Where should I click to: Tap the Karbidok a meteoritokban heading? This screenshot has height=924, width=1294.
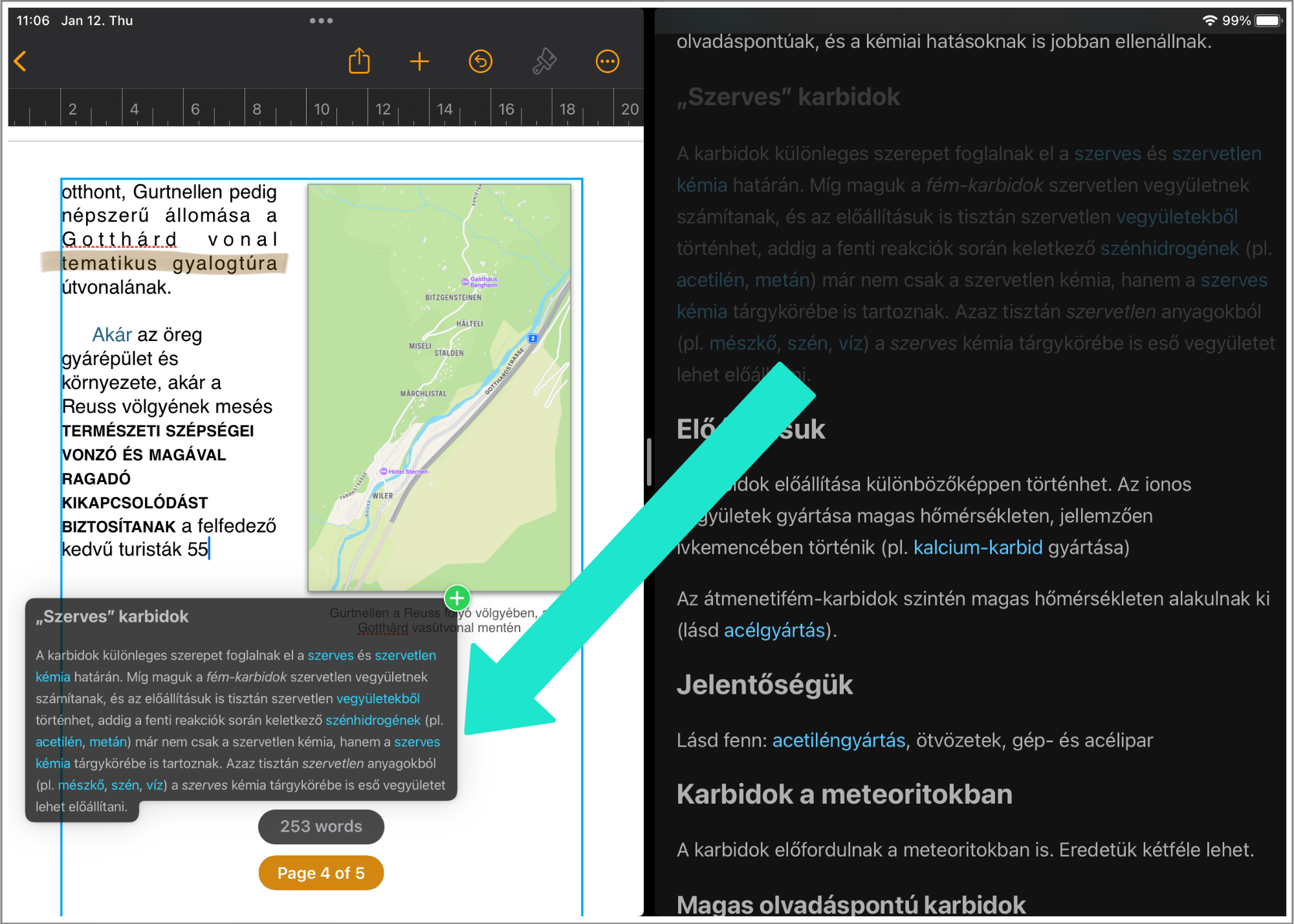[844, 794]
